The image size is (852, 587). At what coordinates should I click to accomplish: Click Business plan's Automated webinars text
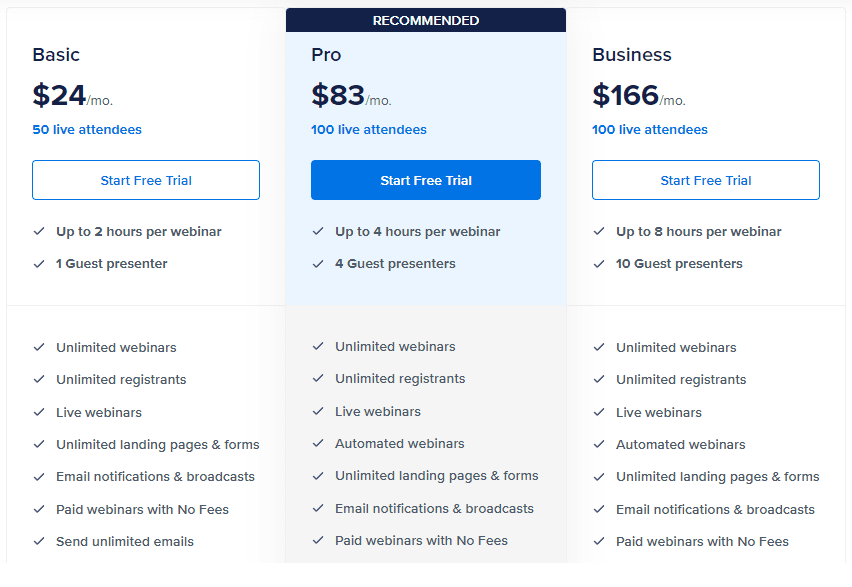[x=680, y=444]
